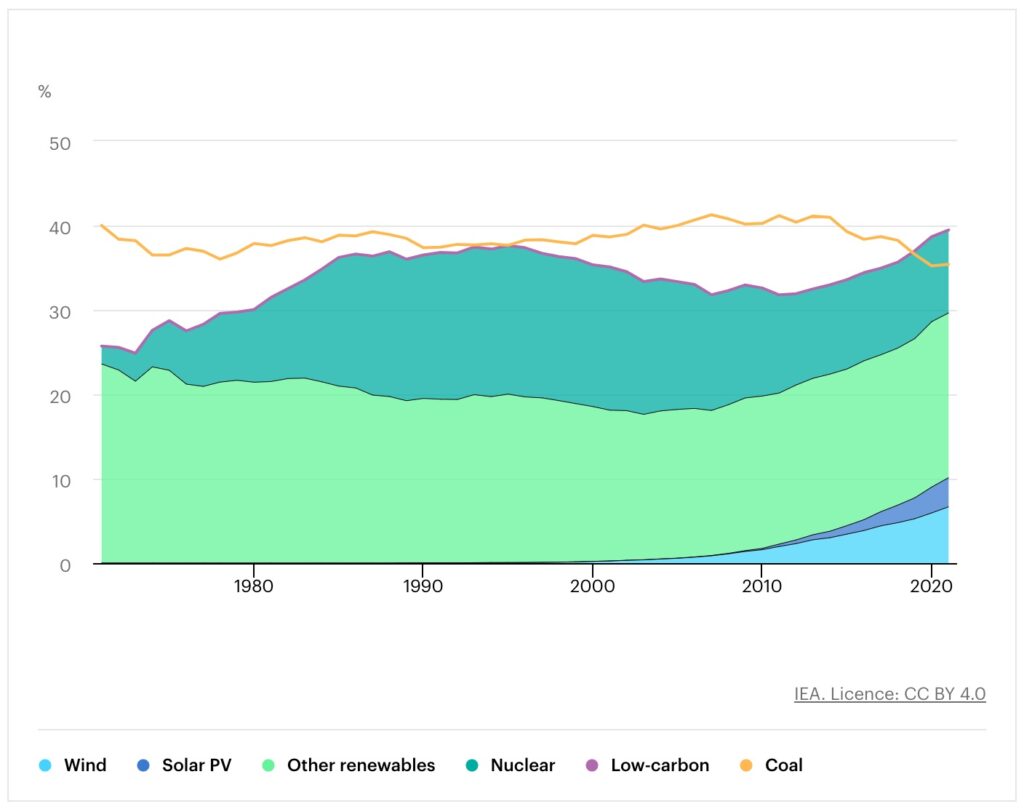Open the IEA Licence CC BY 4.0 link
1024x809 pixels.
click(890, 694)
